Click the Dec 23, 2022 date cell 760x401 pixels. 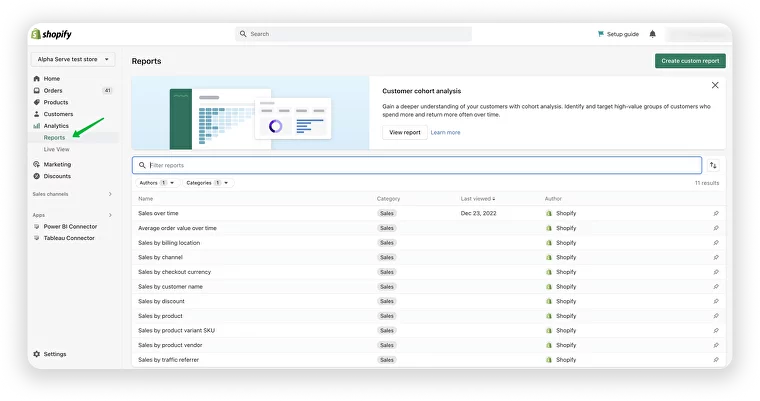pos(478,213)
